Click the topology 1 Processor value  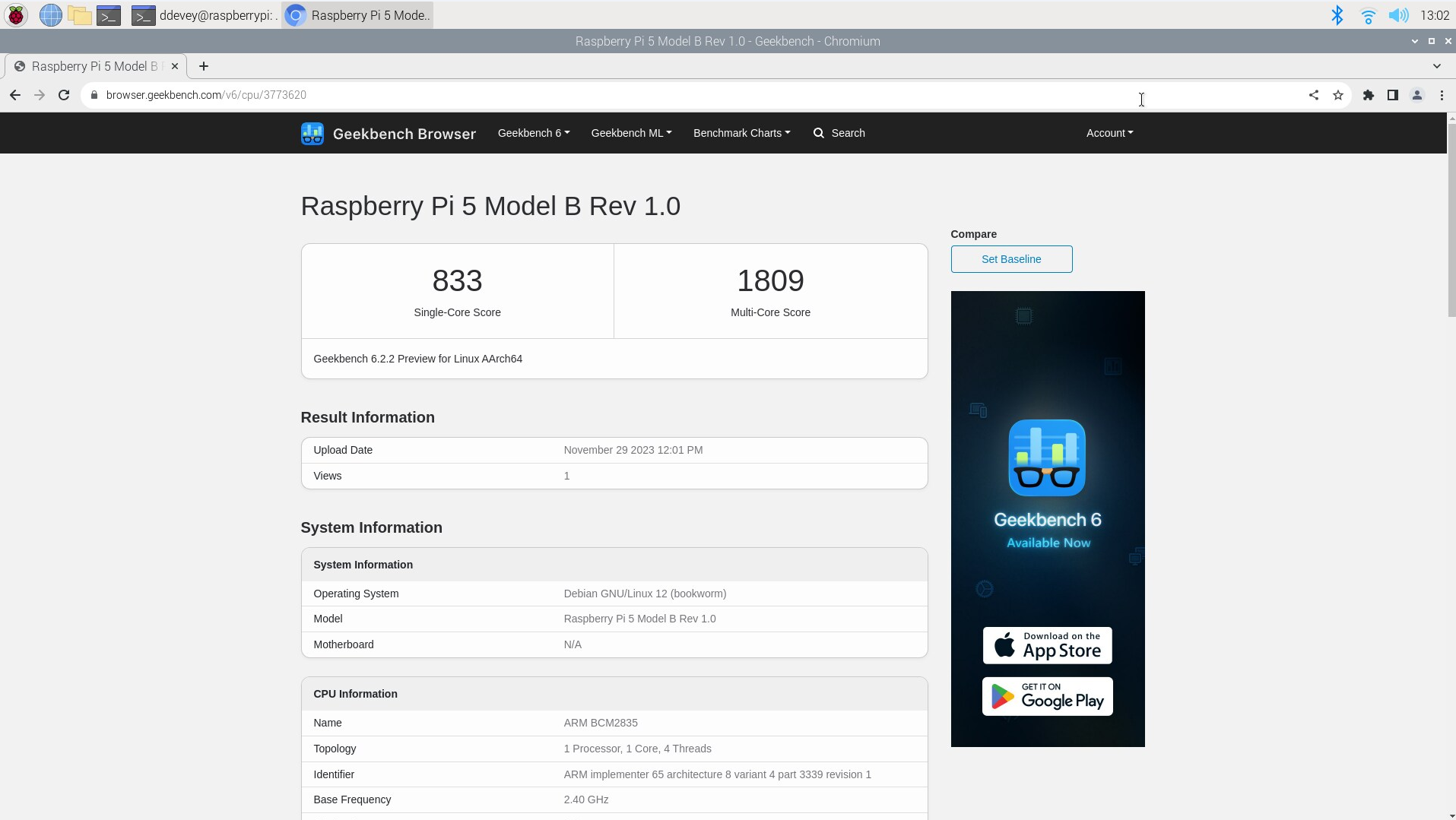(637, 749)
